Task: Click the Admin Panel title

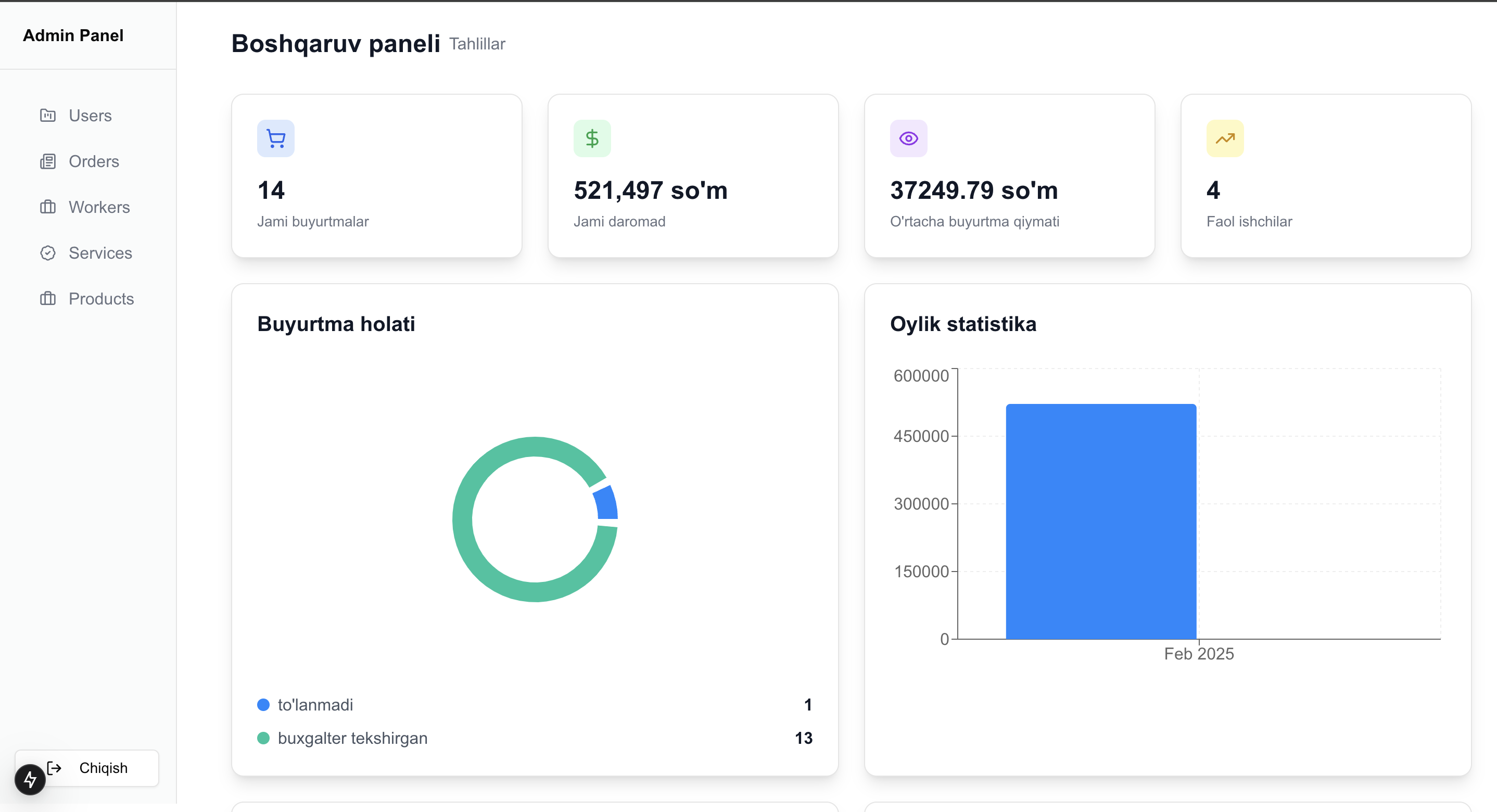Action: (x=73, y=35)
